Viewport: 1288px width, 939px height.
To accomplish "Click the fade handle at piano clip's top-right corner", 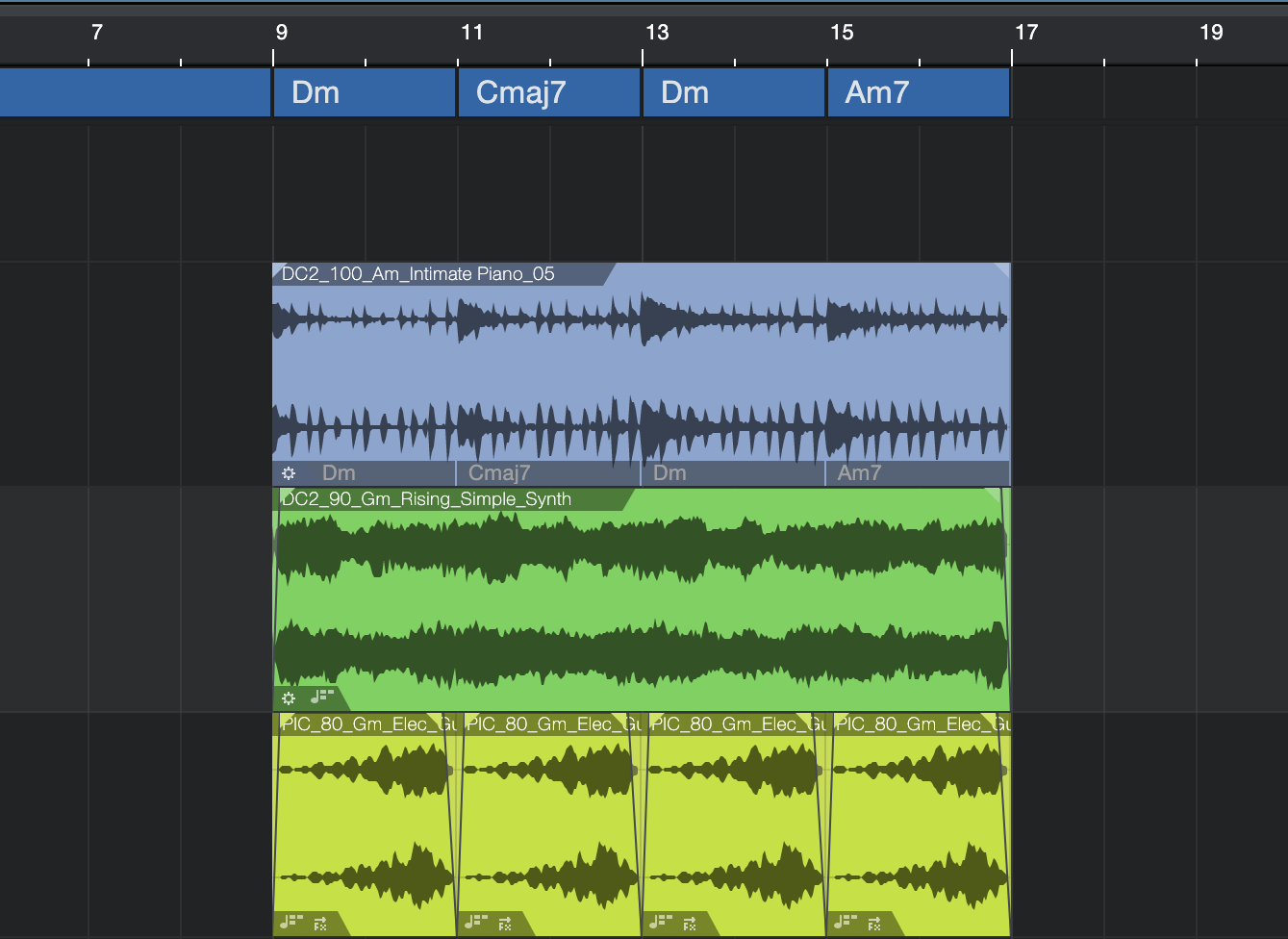I will 1002,270.
